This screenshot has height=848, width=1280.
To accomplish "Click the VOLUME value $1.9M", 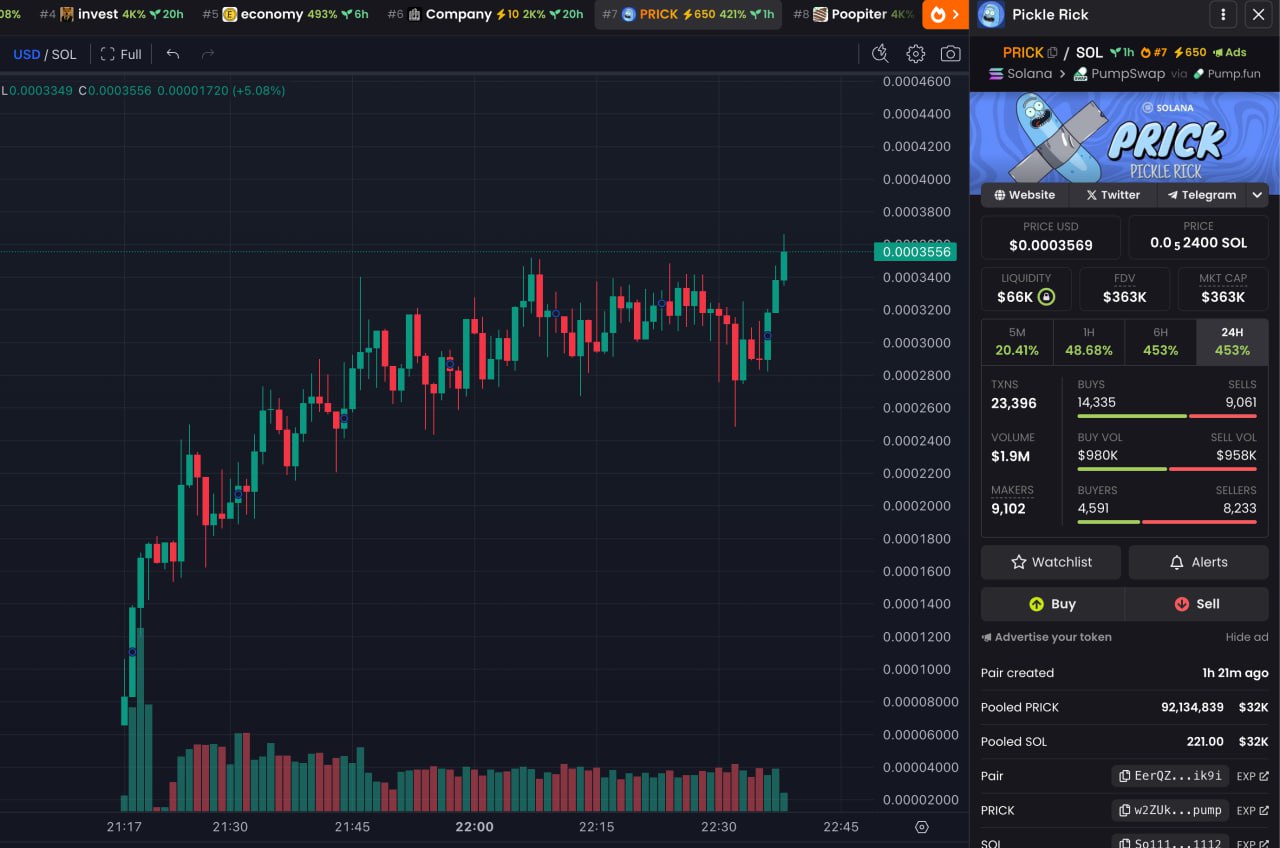I will 1010,457.
